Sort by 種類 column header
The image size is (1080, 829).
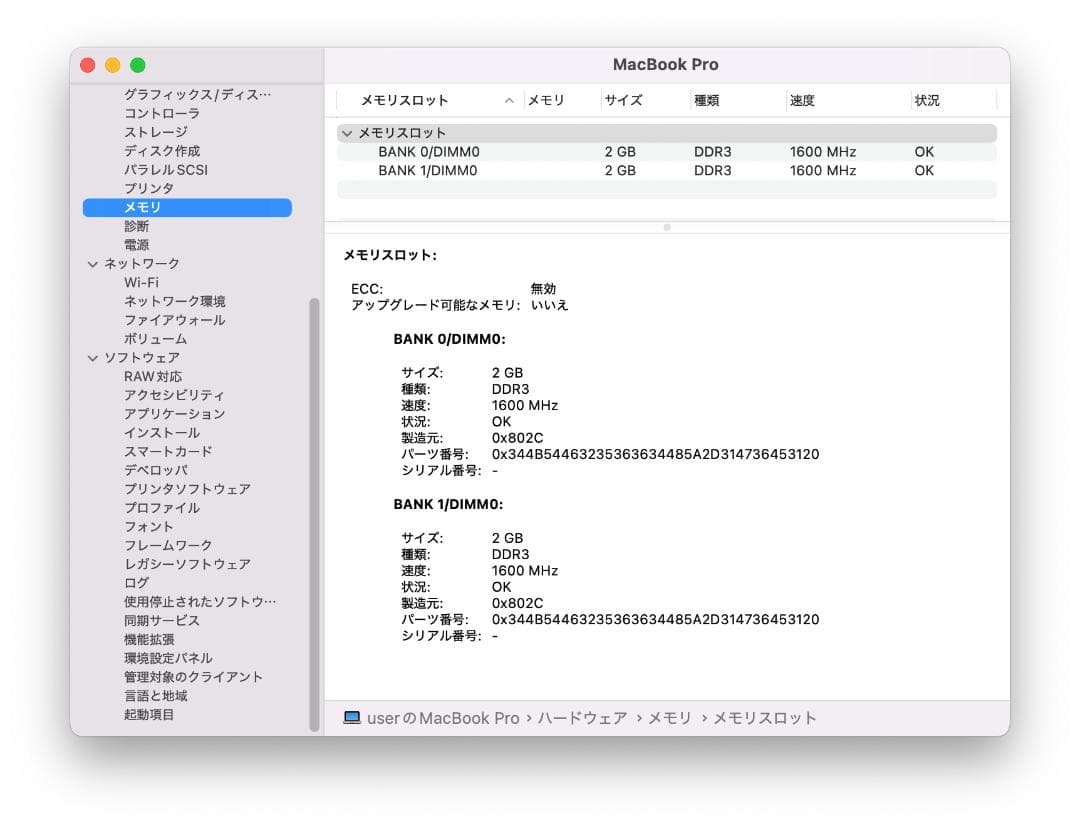(738, 101)
